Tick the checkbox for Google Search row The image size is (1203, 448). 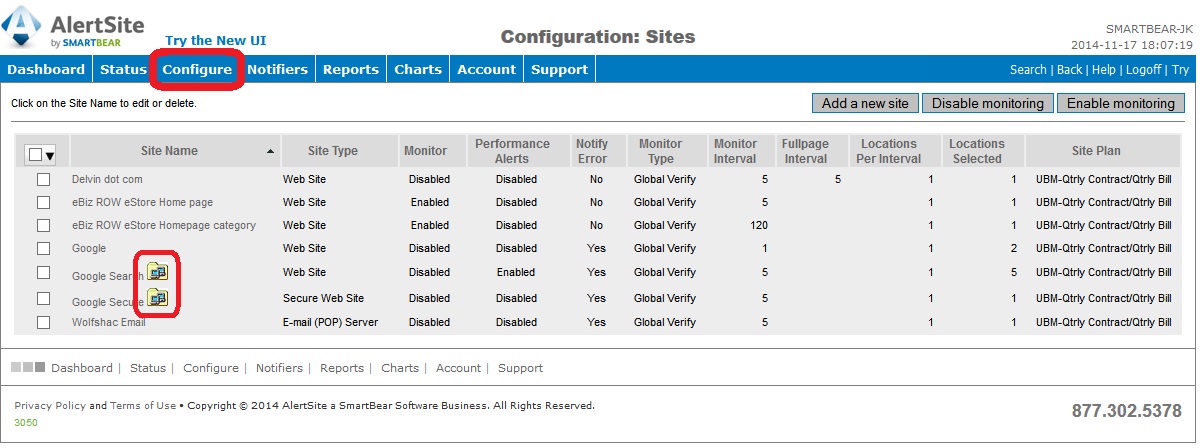pyautogui.click(x=43, y=272)
